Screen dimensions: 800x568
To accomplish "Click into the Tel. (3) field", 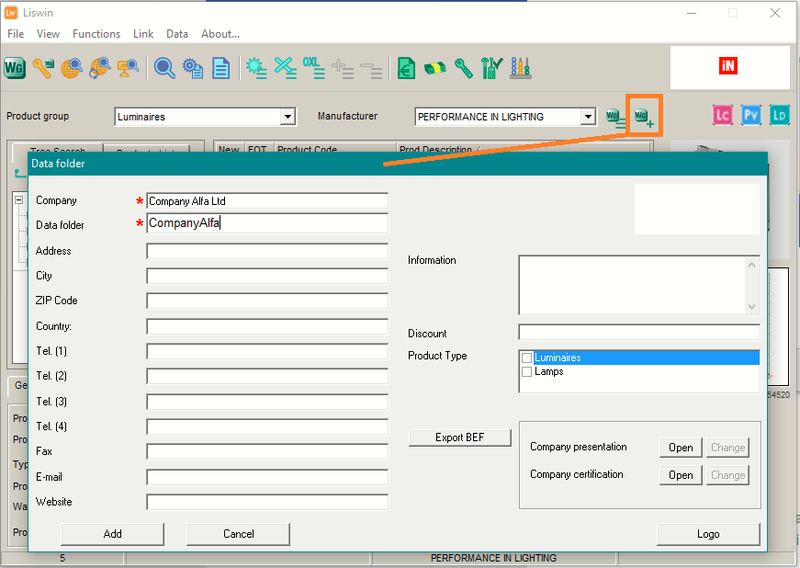I will pos(267,402).
